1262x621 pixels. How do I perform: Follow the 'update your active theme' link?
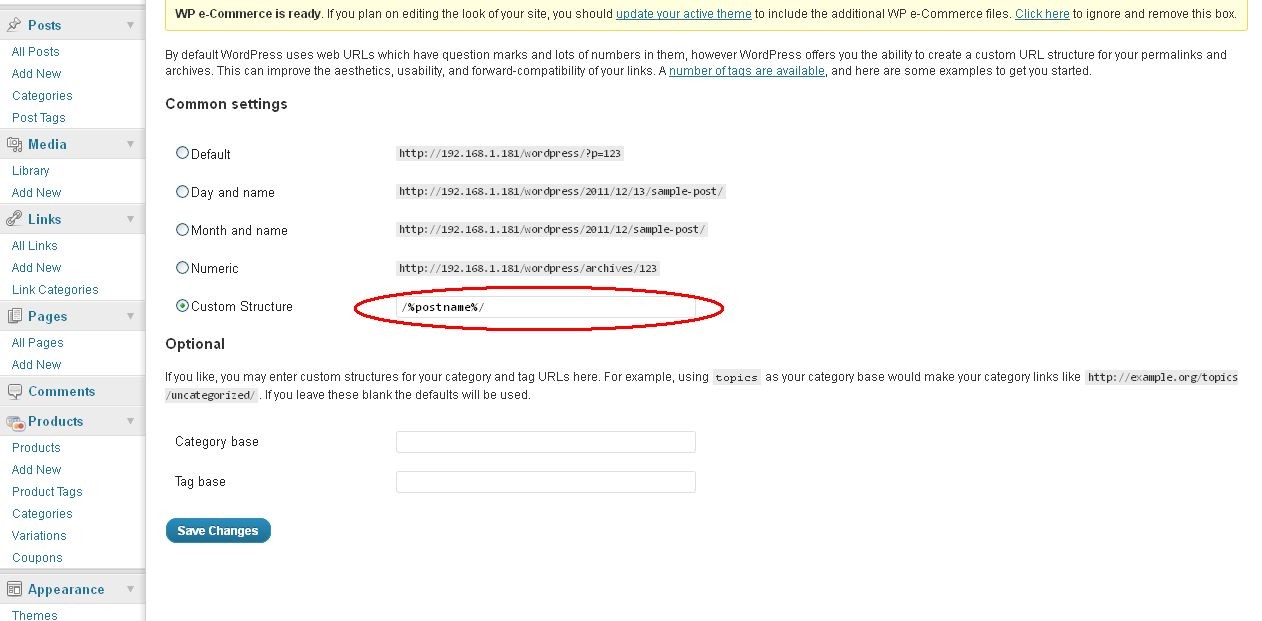coord(684,14)
